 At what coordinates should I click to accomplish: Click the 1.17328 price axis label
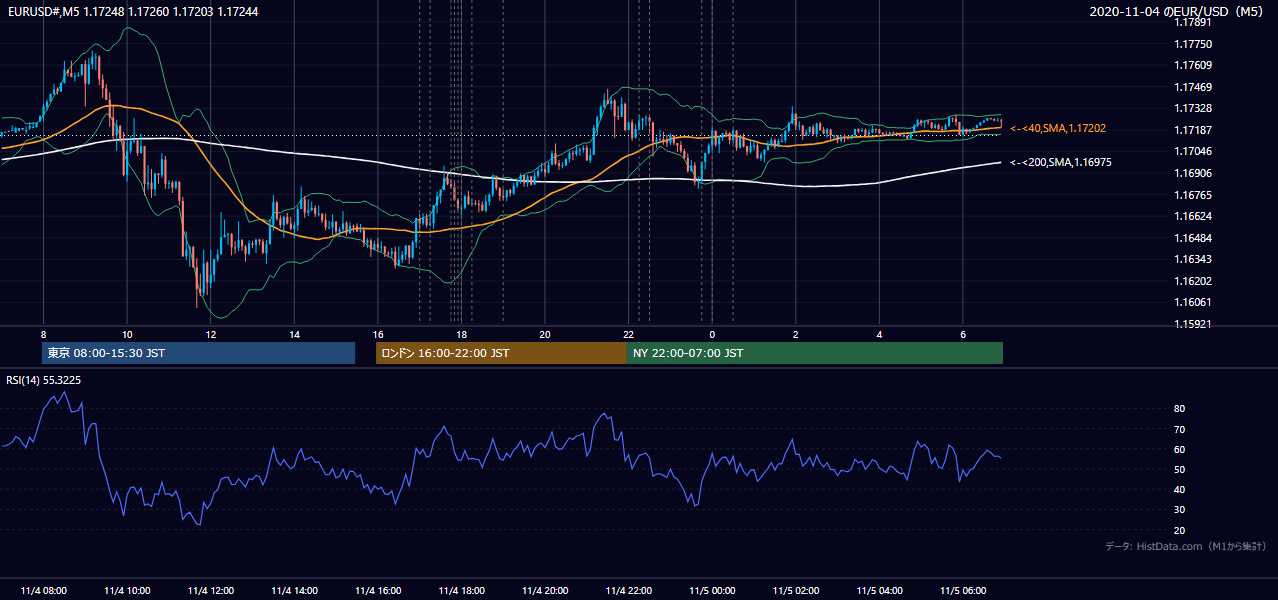pos(1194,109)
